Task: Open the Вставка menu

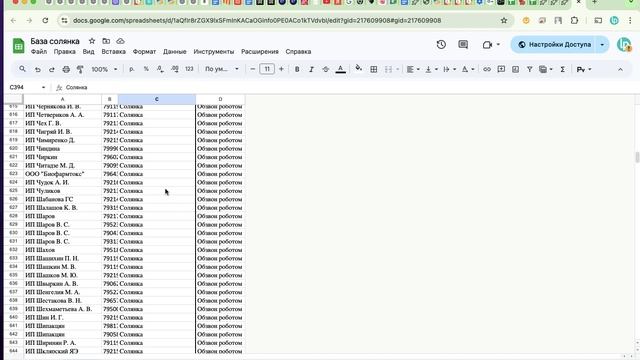Action: pyautogui.click(x=113, y=52)
